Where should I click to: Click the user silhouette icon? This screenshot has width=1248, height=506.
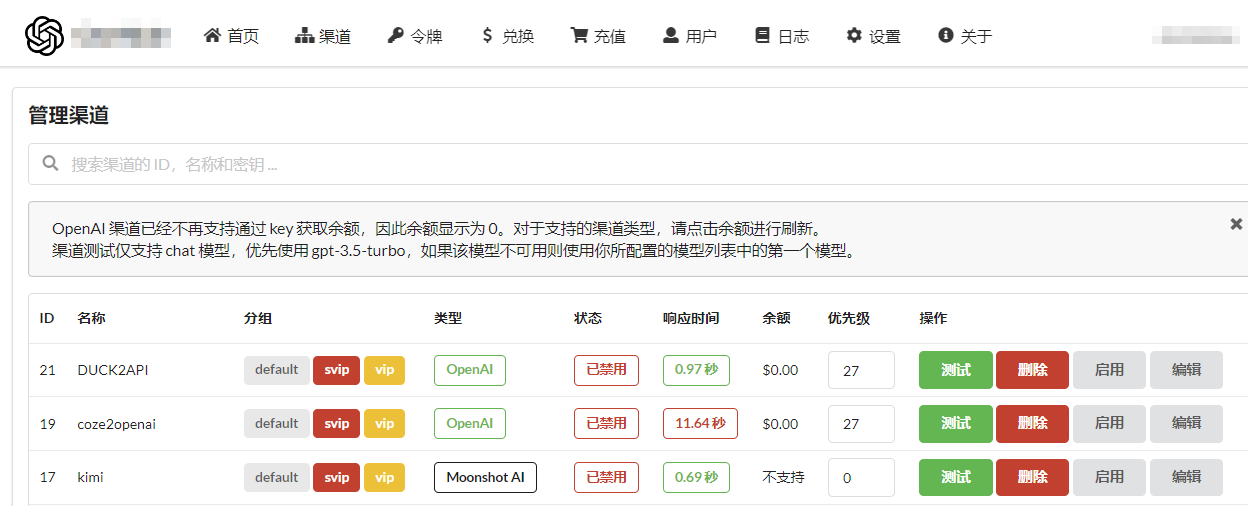[671, 36]
